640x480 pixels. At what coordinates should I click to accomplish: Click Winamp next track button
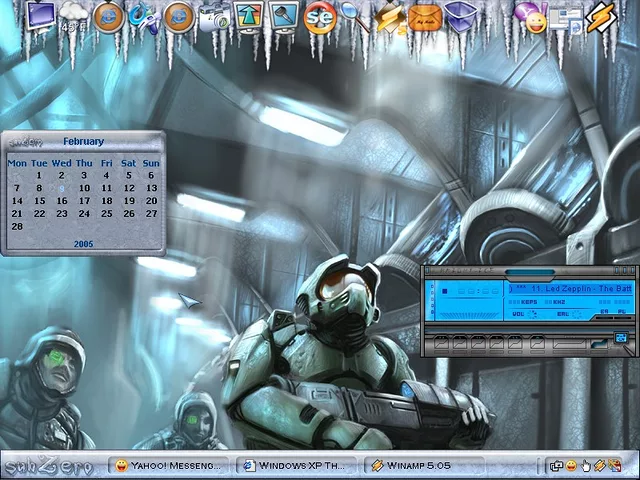point(515,343)
